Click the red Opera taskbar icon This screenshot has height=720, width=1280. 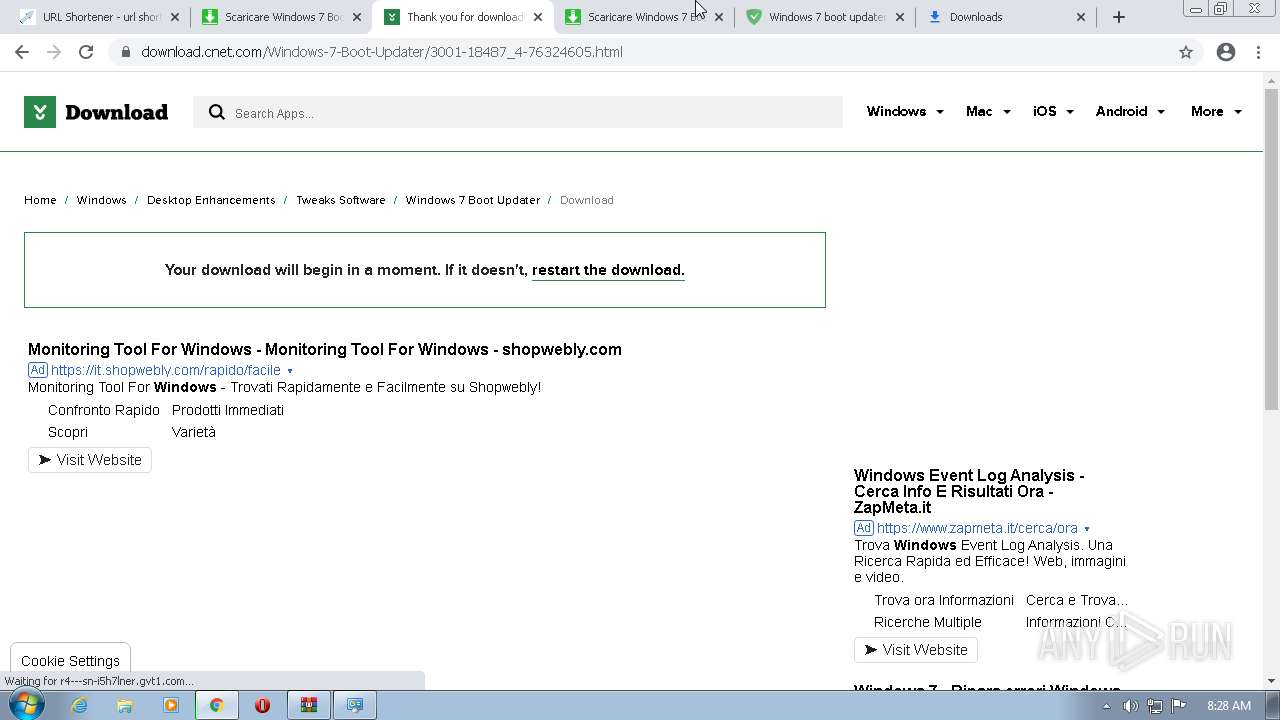coord(262,705)
